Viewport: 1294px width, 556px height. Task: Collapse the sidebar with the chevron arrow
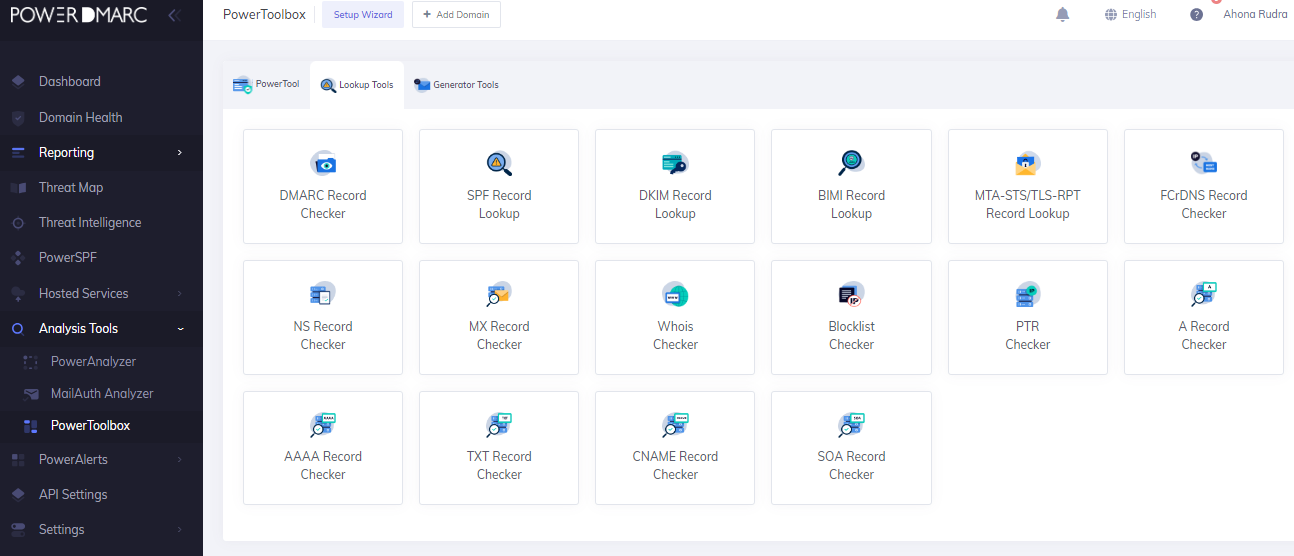coord(174,15)
